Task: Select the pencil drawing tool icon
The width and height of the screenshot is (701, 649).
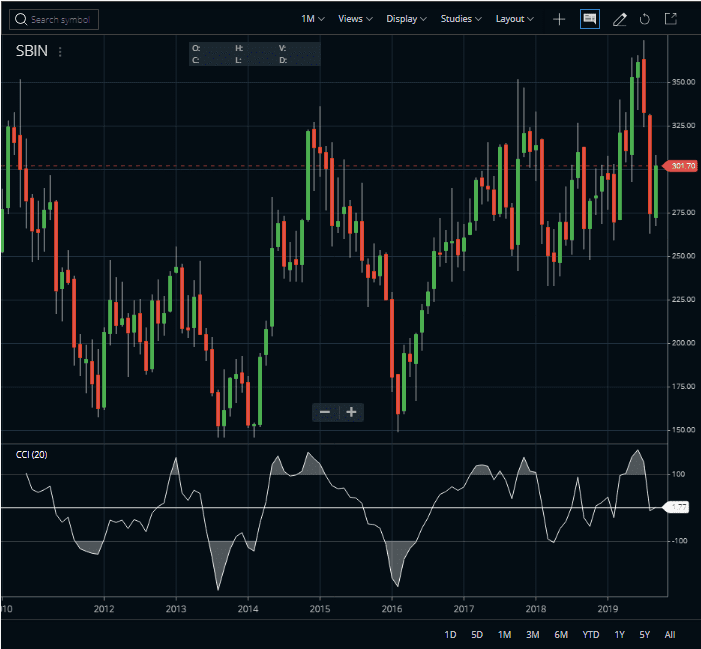Action: [x=619, y=19]
